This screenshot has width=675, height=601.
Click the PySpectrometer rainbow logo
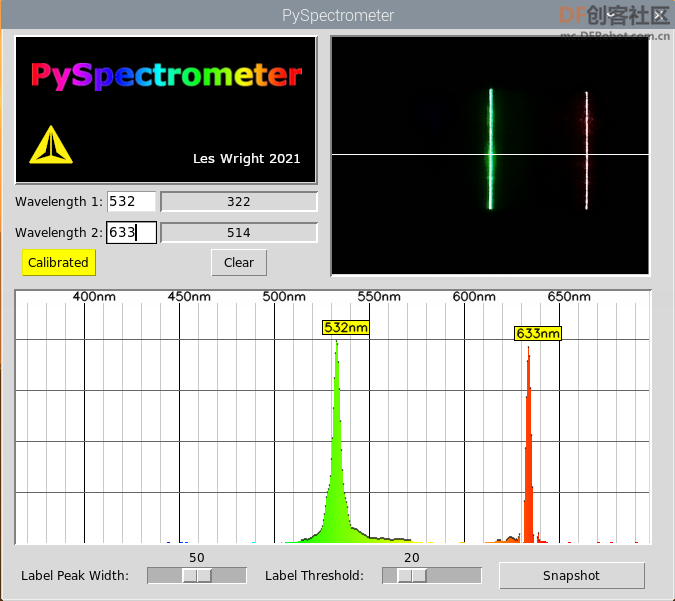pyautogui.click(x=167, y=76)
